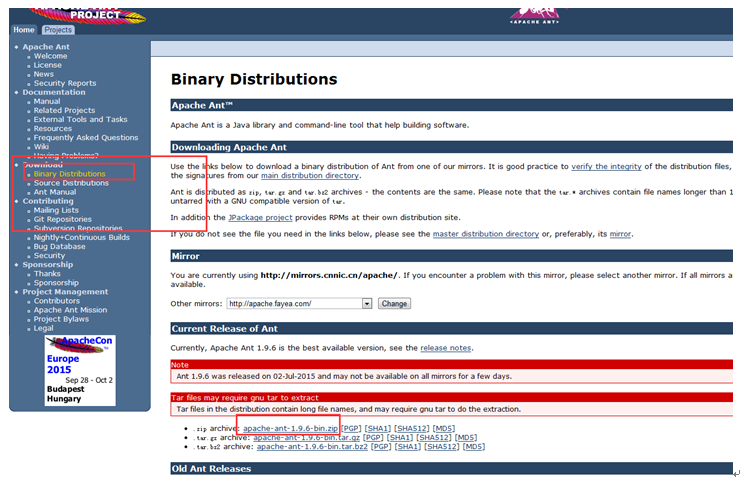755x488 pixels.
Task: Open Mailing Lists in sidebar
Action: point(56,211)
